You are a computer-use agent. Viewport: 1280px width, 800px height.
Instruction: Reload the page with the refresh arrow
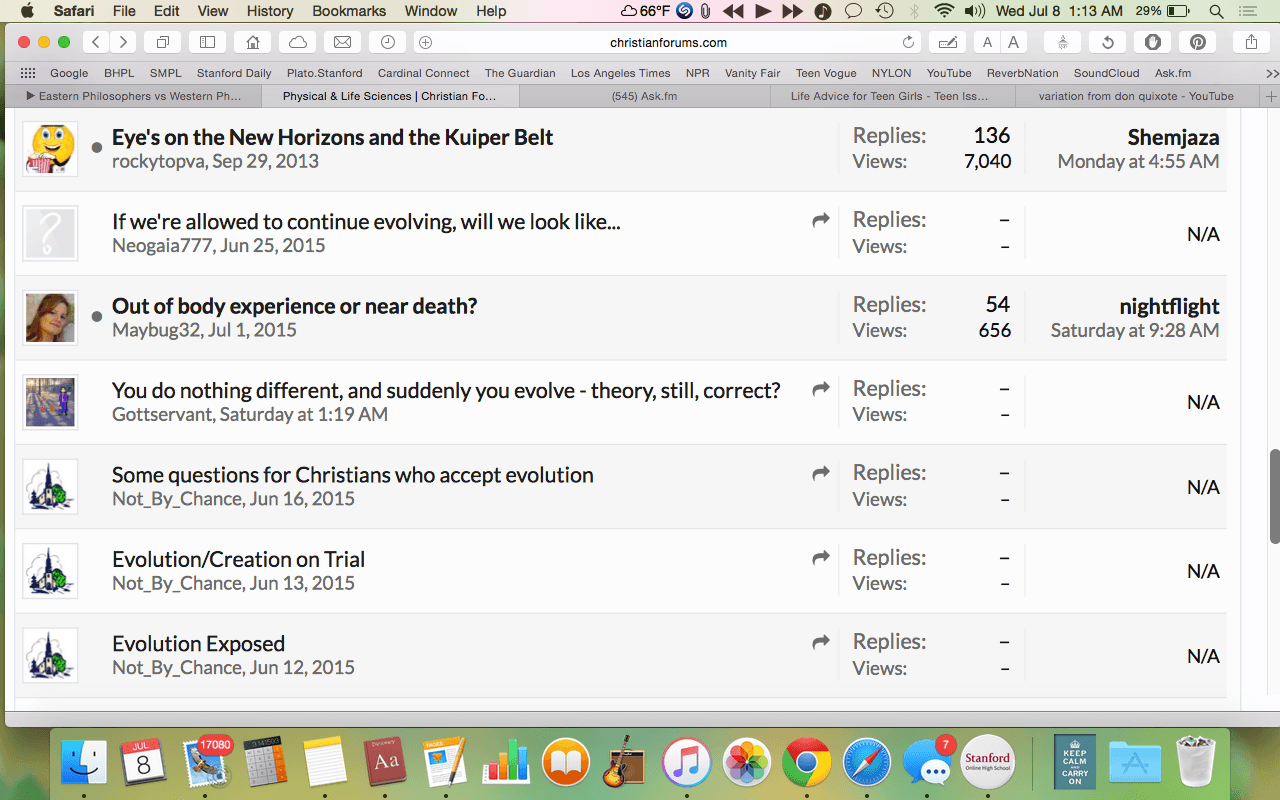(x=908, y=42)
